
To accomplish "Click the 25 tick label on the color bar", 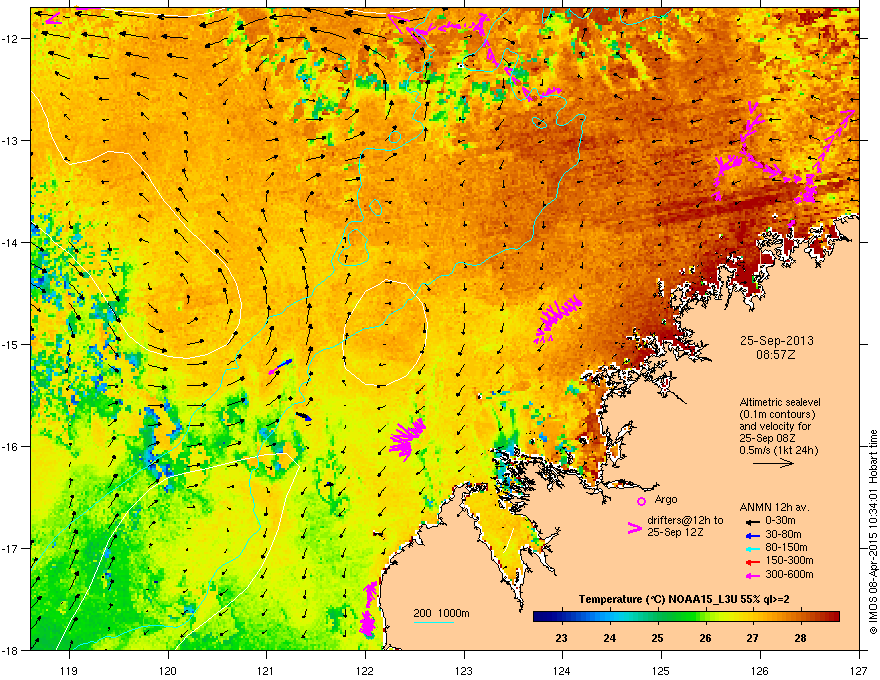I will point(657,638).
